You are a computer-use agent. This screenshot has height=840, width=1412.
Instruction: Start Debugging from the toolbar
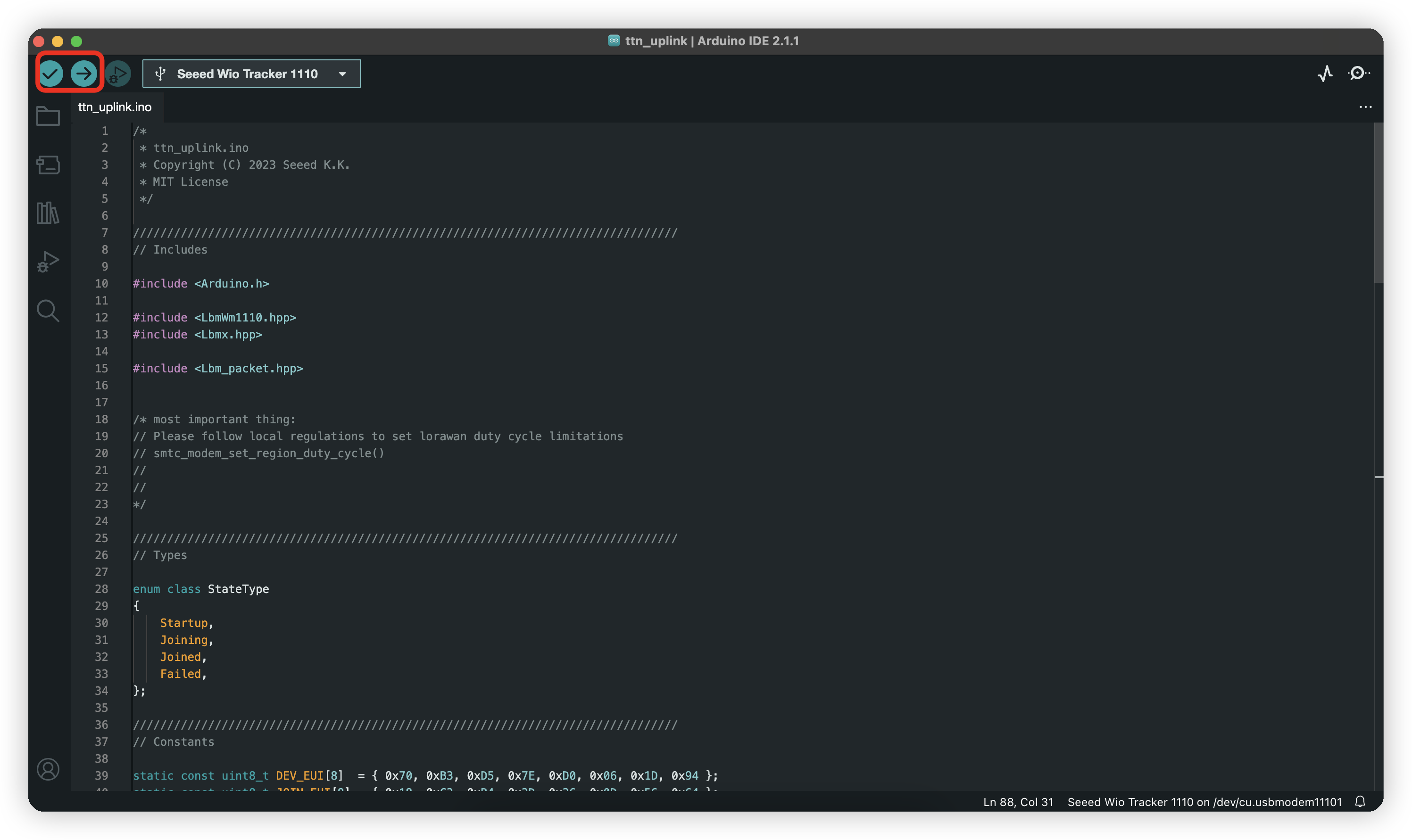118,74
